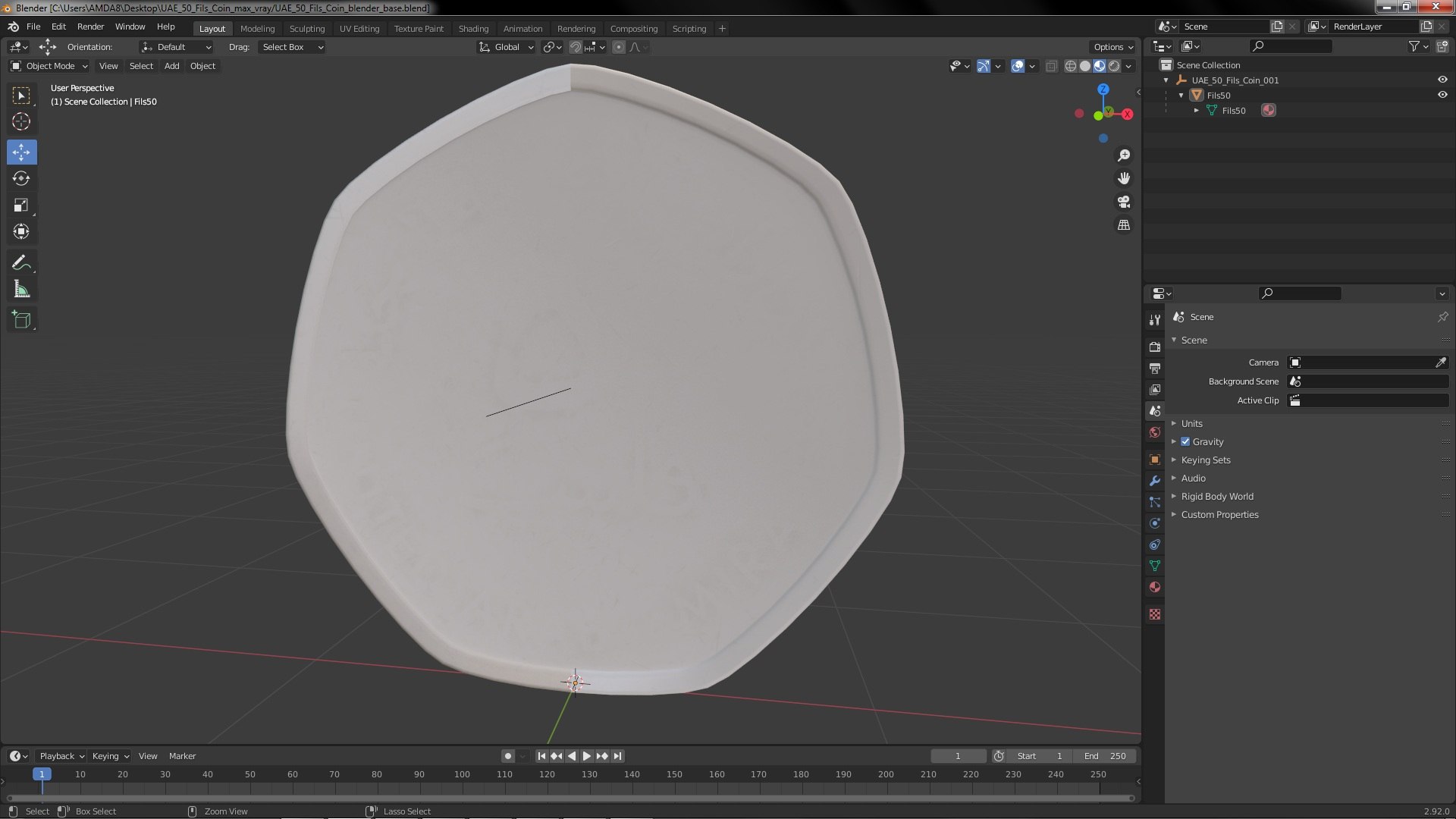Open the Render menu
The width and height of the screenshot is (1456, 819).
click(90, 27)
